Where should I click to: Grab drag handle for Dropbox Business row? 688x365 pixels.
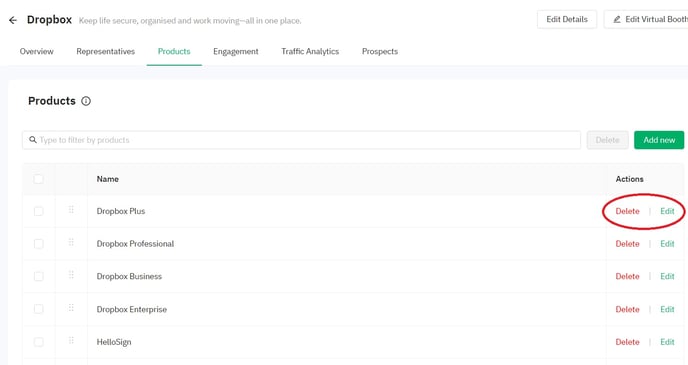[x=71, y=276]
